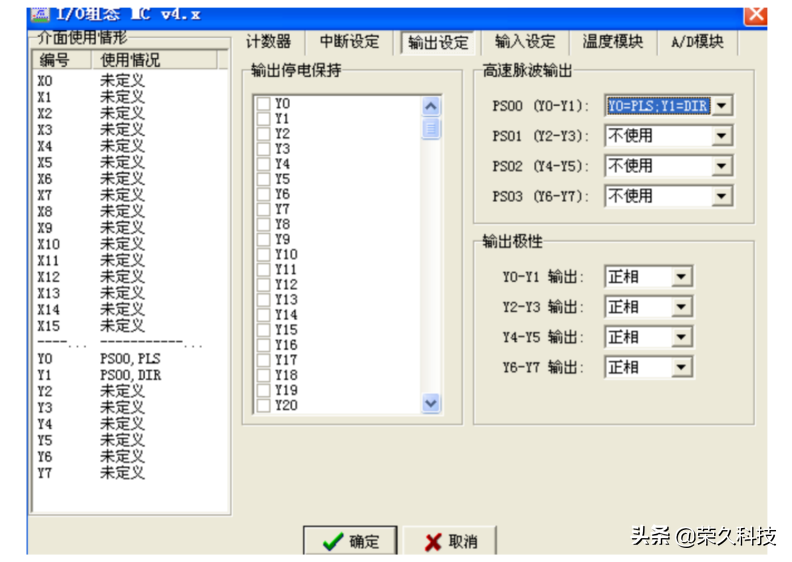
Task: Expand the PS00 (Y0-Y1) pulse output dropdown
Action: (x=722, y=106)
